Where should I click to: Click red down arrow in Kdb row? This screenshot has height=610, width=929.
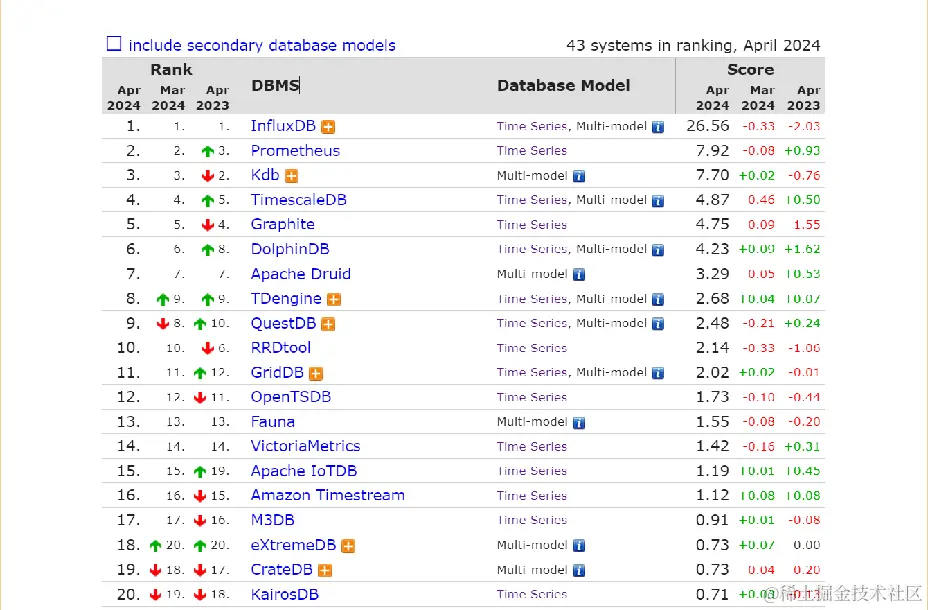coord(207,176)
